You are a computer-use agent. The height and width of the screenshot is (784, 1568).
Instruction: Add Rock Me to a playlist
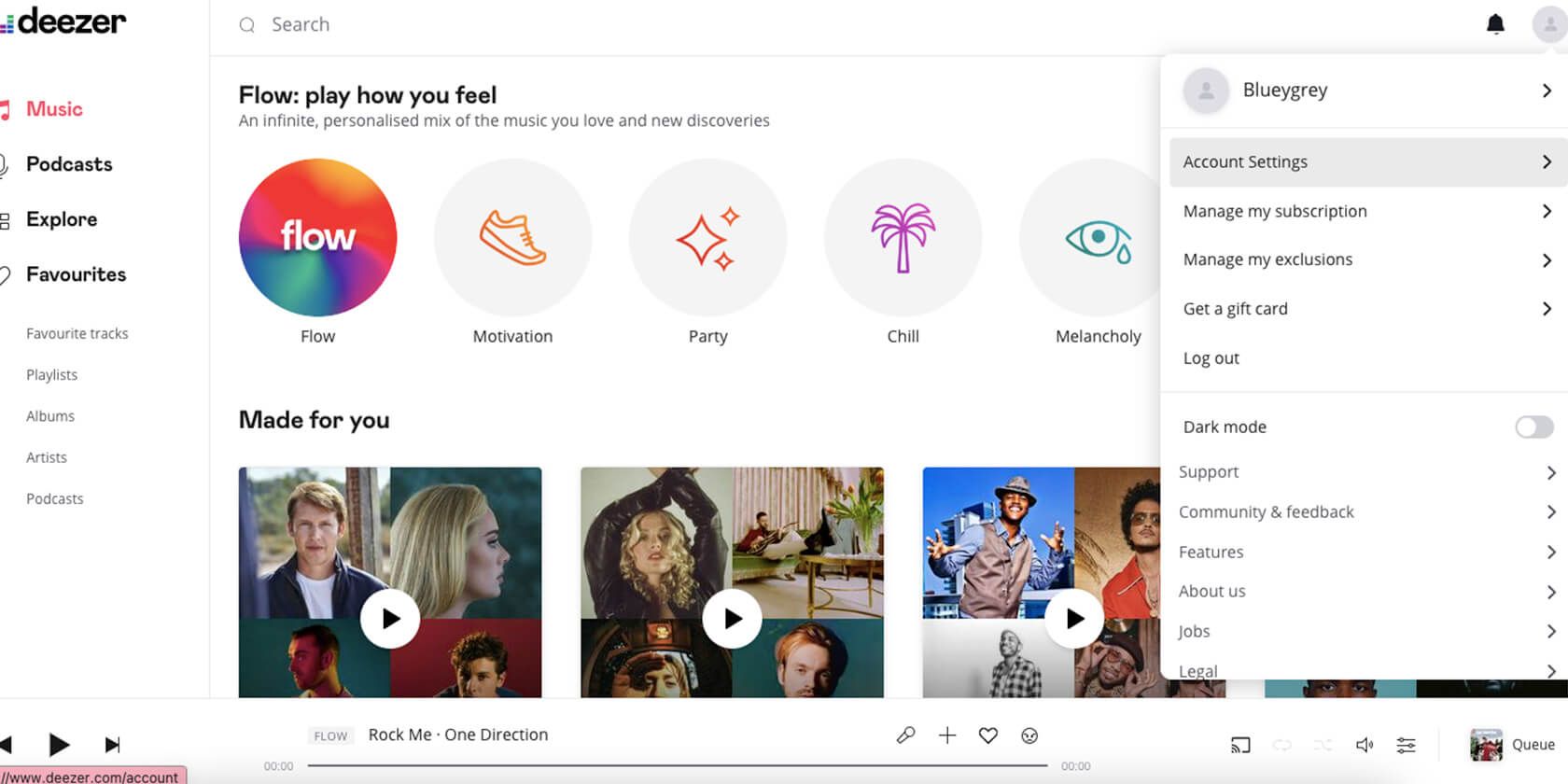(947, 735)
